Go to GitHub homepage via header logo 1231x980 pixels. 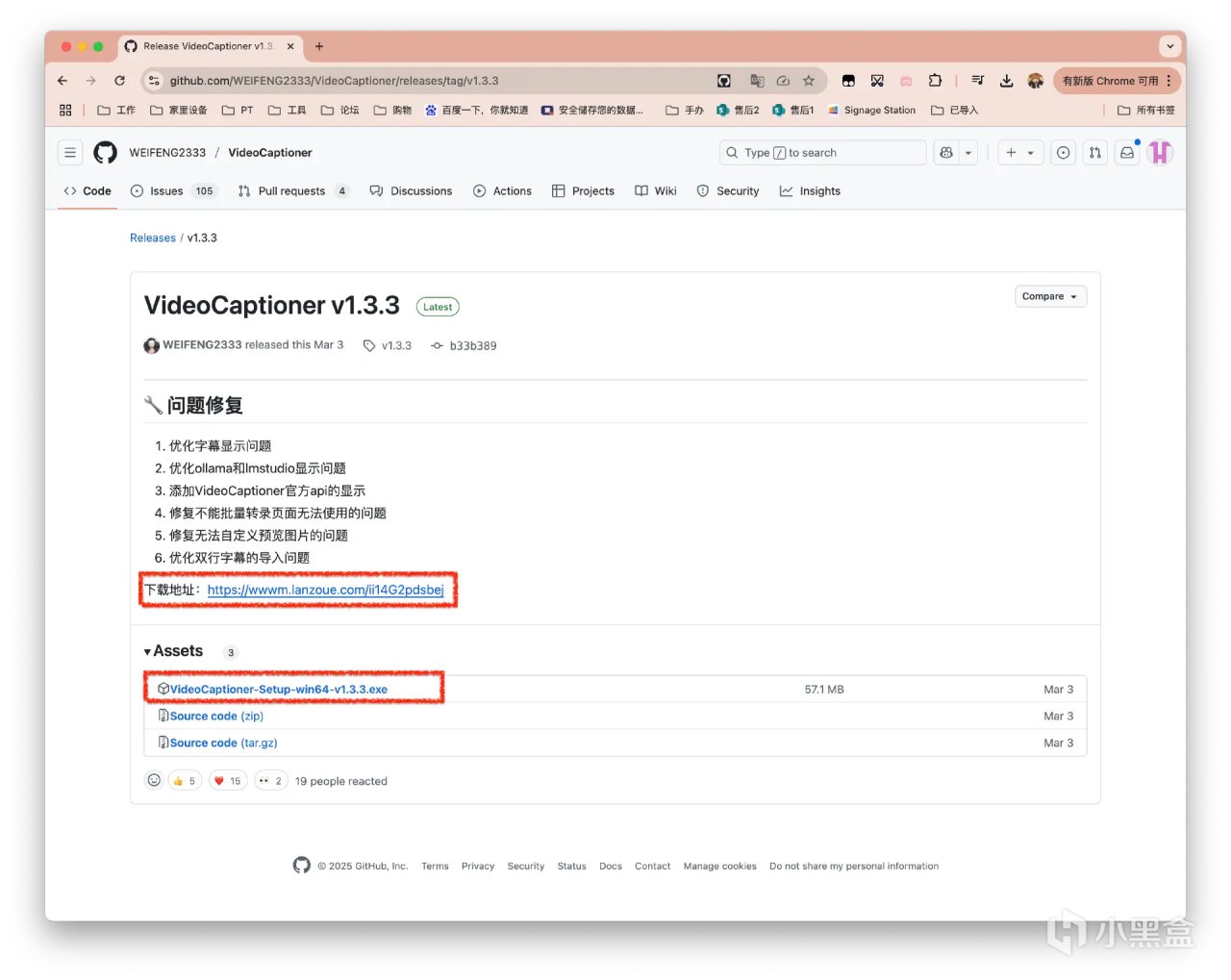[x=105, y=153]
